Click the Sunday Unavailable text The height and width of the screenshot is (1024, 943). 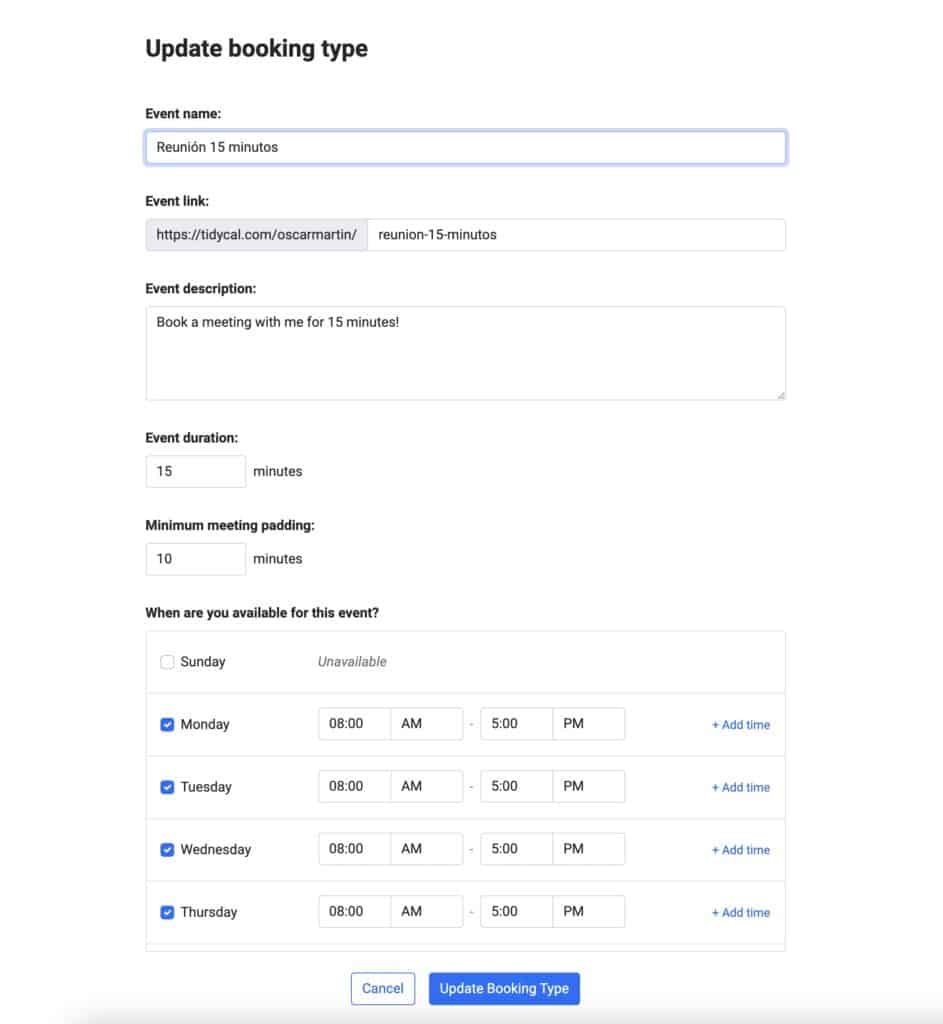[x=352, y=662]
